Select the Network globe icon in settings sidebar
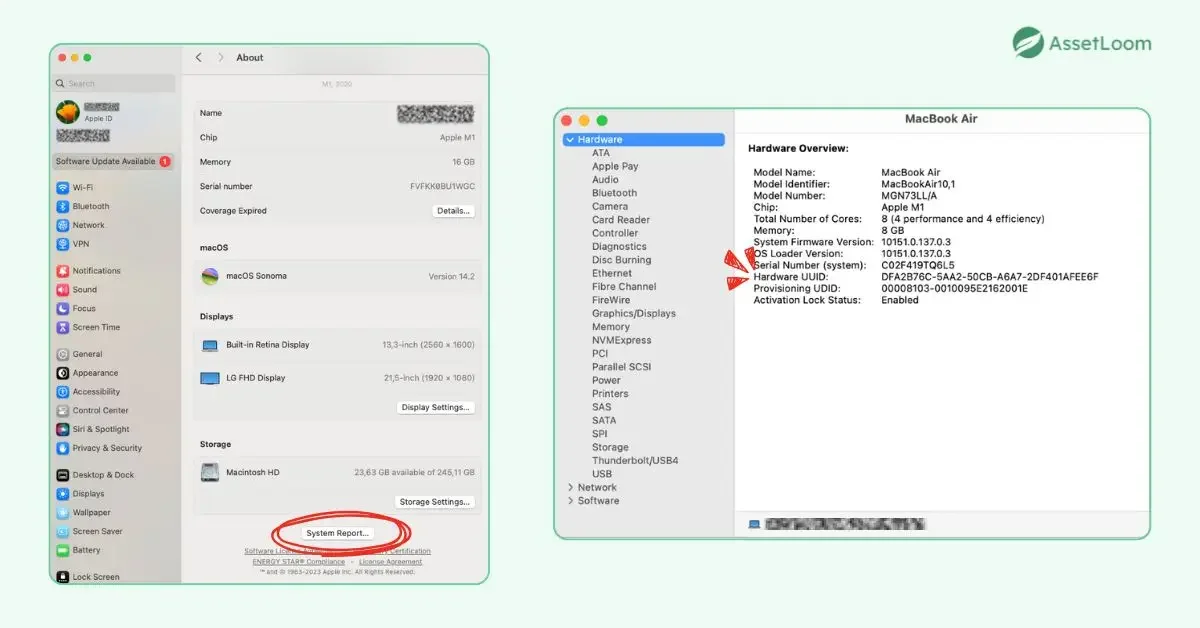 click(63, 225)
